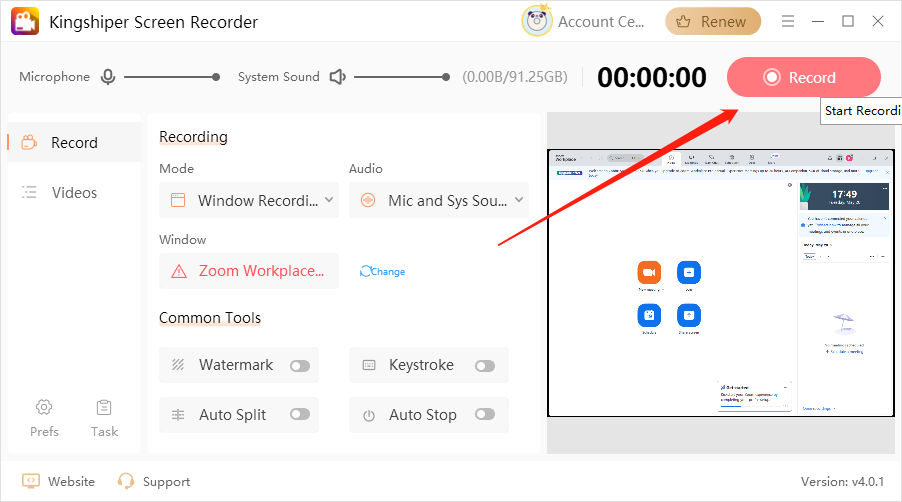
Task: Click the warning triangle beside Zoom Workplace
Action: 179,271
